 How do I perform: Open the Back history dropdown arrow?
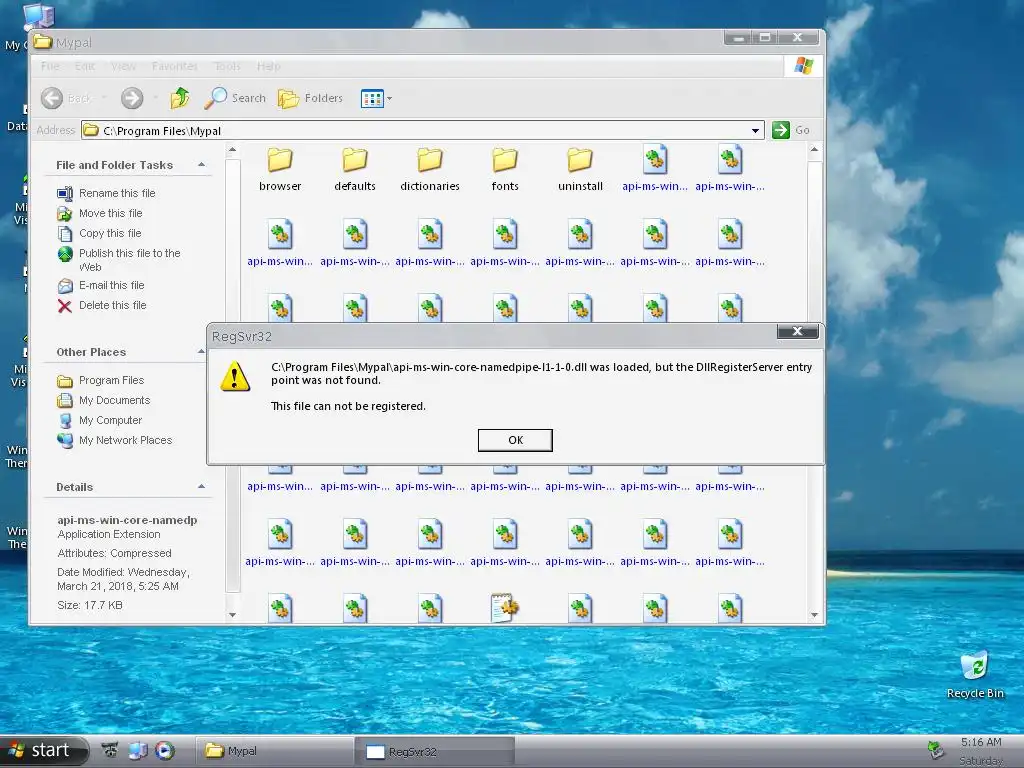(104, 99)
